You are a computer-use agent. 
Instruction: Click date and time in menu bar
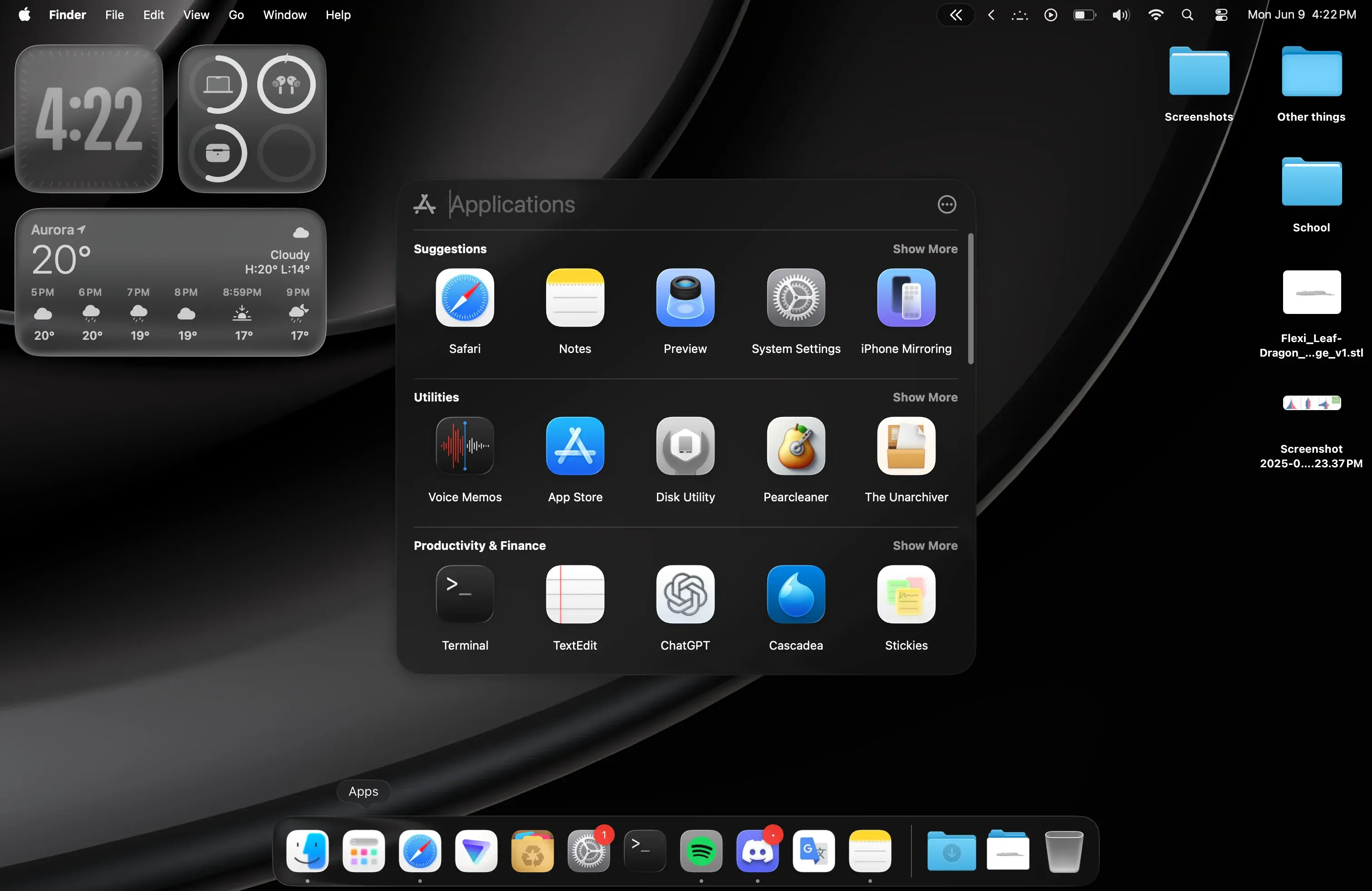point(1302,15)
